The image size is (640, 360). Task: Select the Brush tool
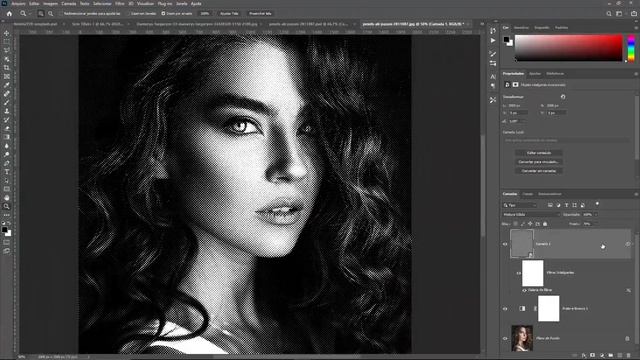[x=7, y=102]
